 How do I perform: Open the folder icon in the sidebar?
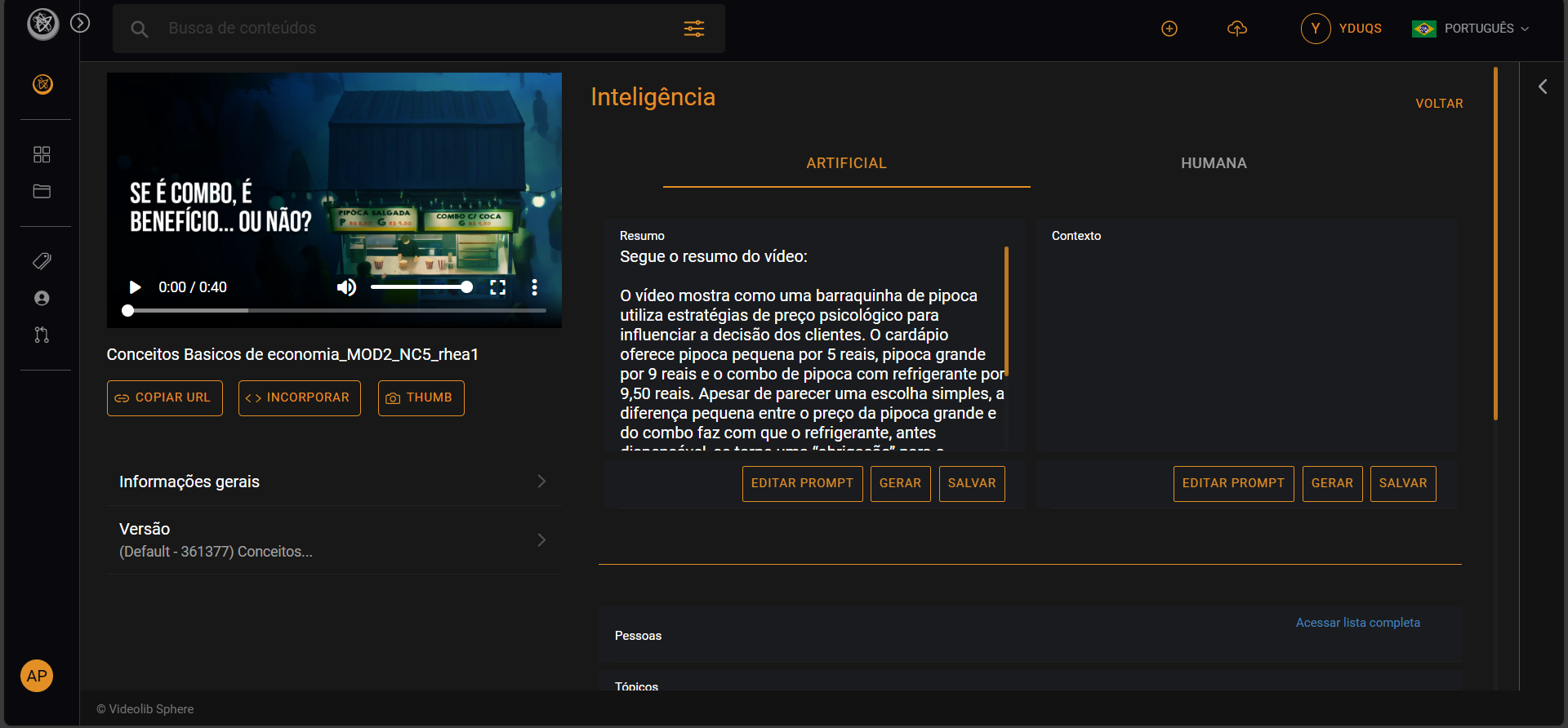pos(42,191)
